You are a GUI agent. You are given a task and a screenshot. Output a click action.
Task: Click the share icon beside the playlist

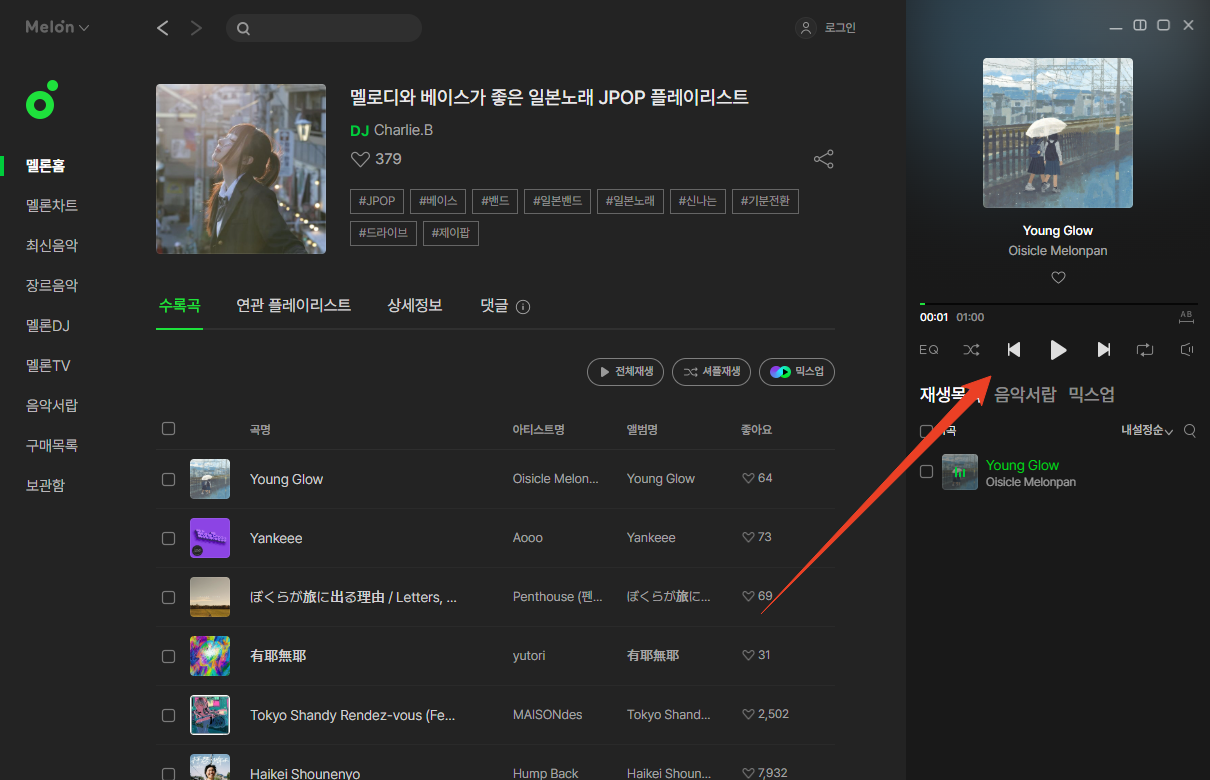pos(823,160)
